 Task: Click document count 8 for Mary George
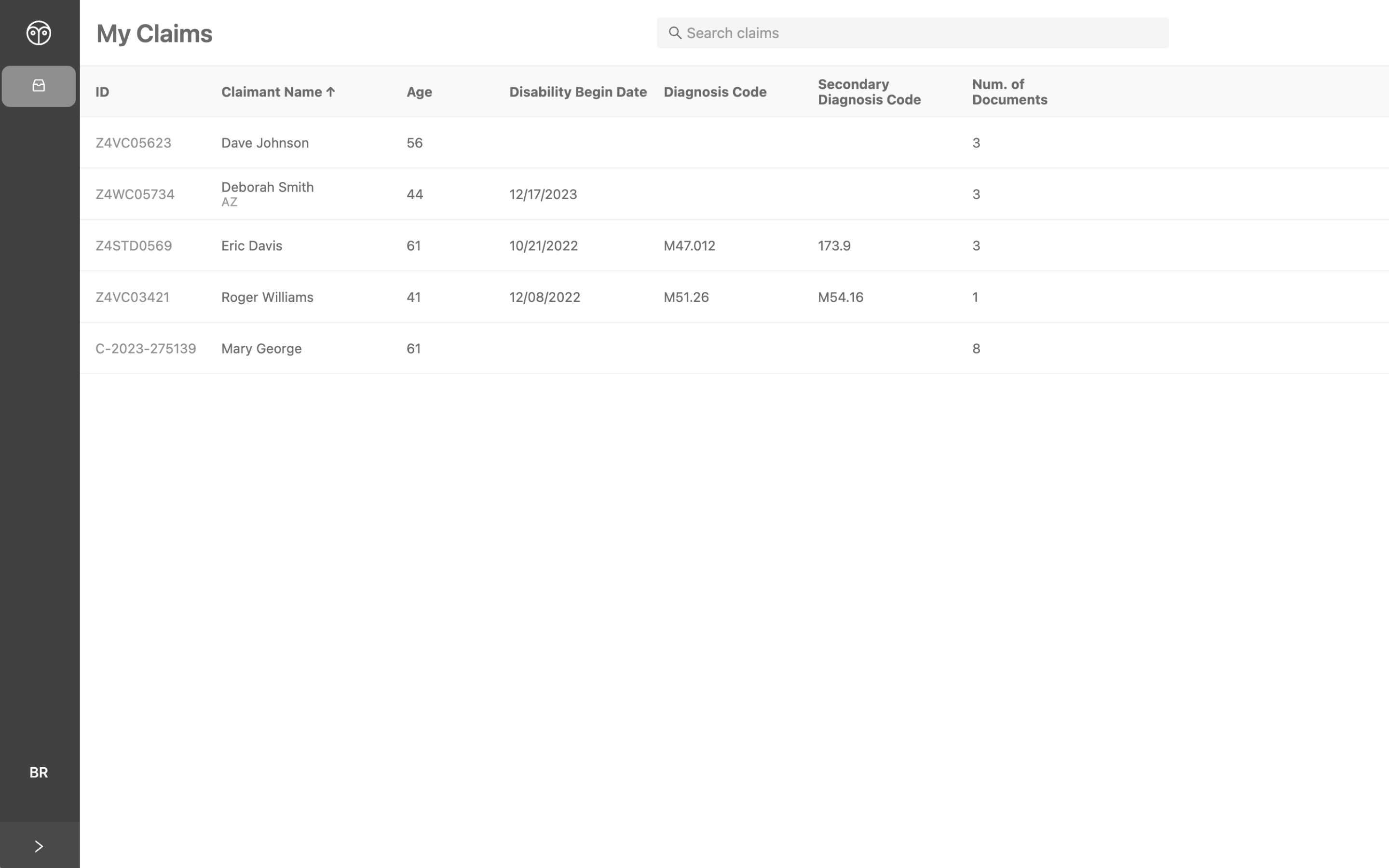click(x=976, y=349)
